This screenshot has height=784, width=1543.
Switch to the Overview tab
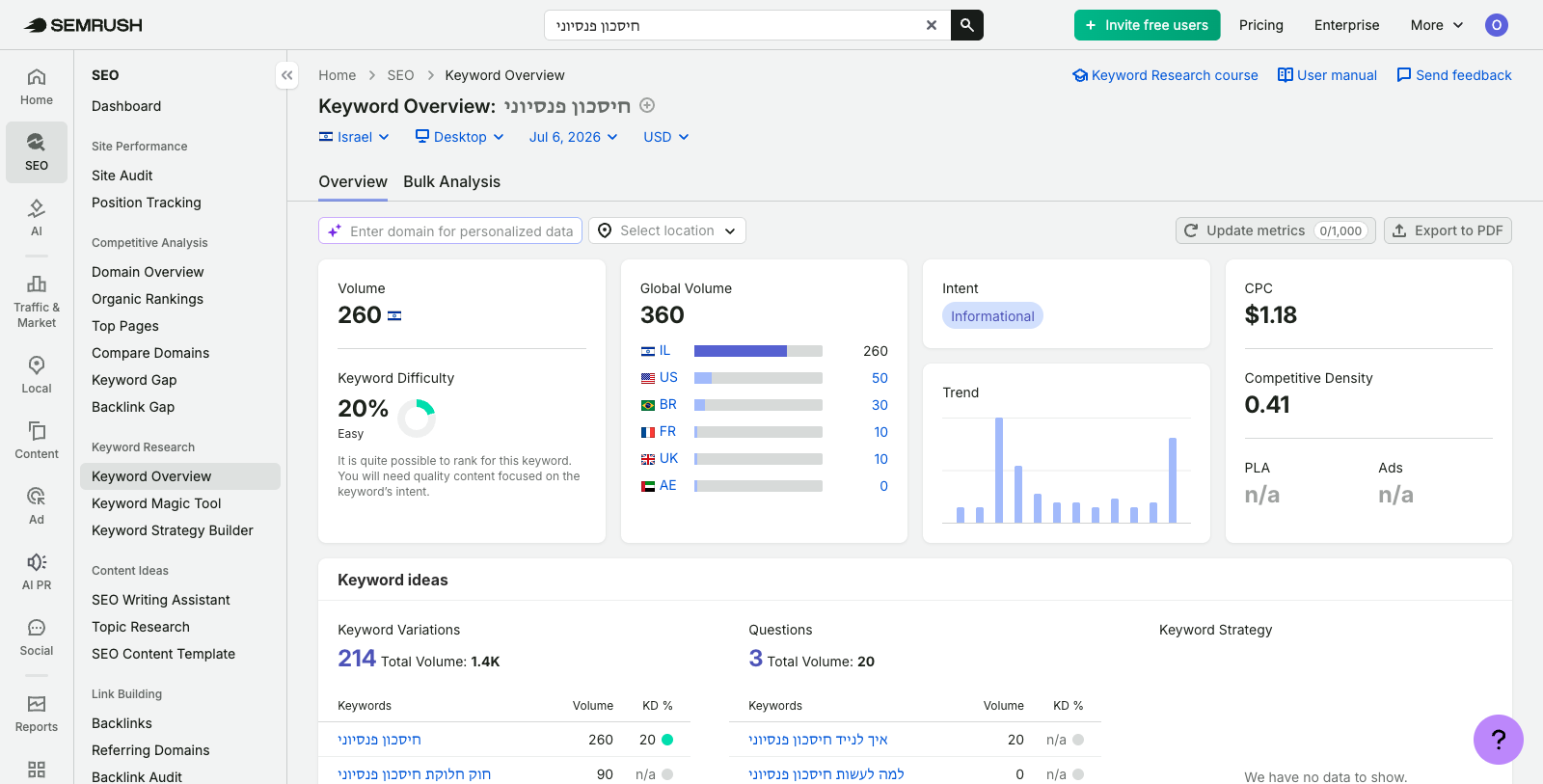[353, 181]
